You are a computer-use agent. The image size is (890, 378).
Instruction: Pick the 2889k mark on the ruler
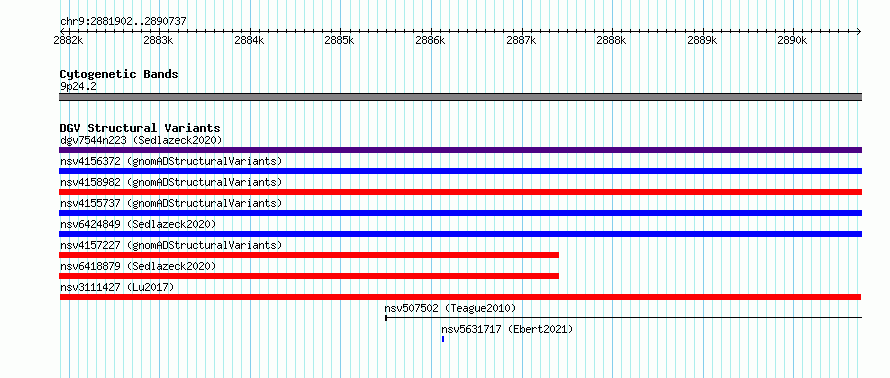tap(703, 41)
